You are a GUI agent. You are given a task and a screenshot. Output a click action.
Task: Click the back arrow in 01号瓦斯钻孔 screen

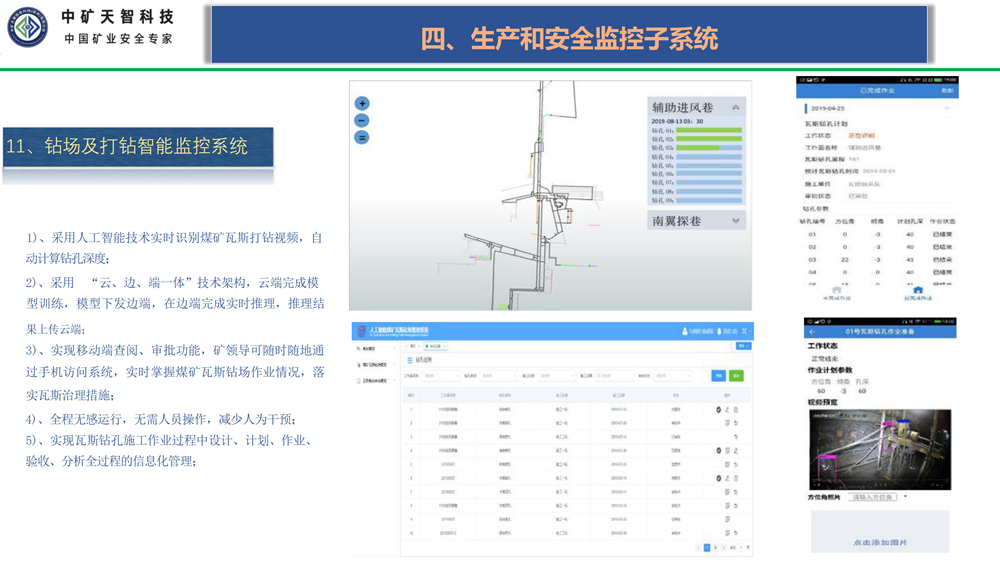(812, 331)
